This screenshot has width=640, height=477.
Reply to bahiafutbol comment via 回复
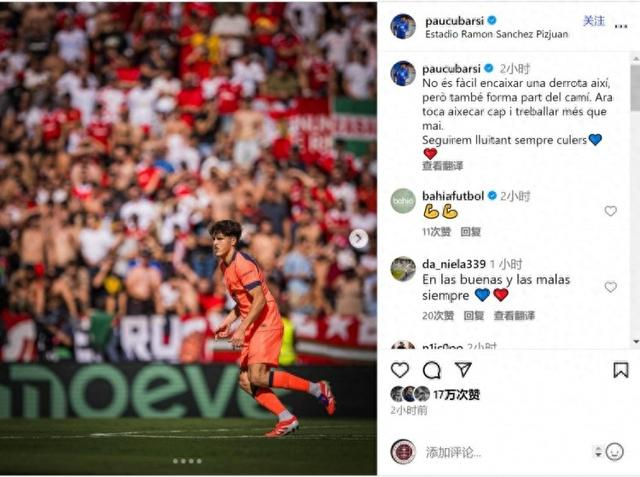coord(471,232)
